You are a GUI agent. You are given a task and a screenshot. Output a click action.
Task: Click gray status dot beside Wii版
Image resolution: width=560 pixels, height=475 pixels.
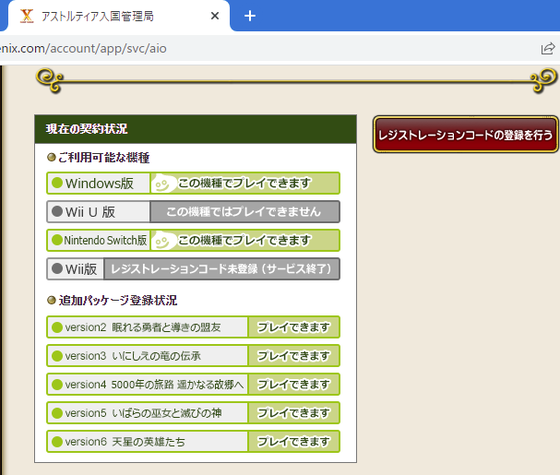point(57,268)
